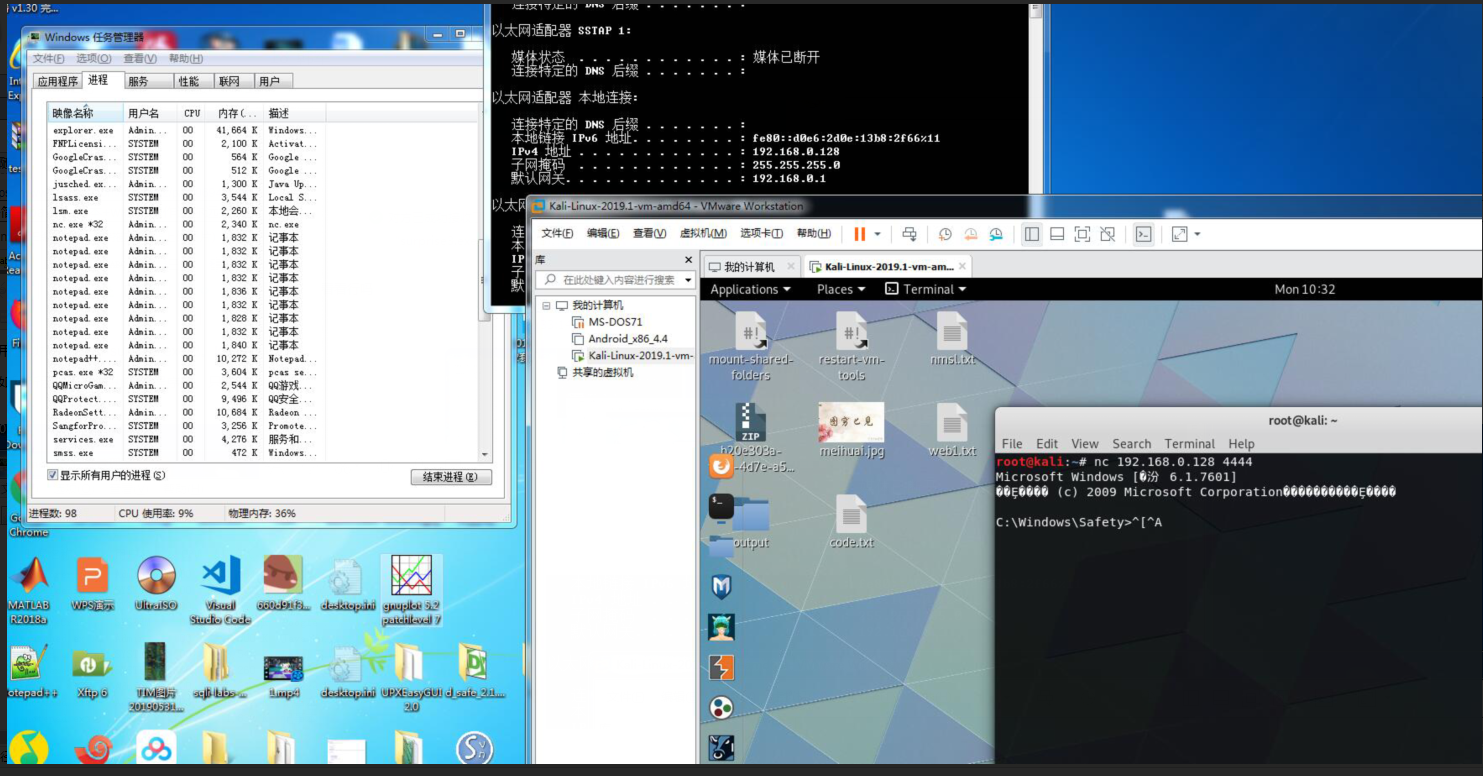
Task: Open WPS演示 desktop icon
Action: pyautogui.click(x=92, y=584)
